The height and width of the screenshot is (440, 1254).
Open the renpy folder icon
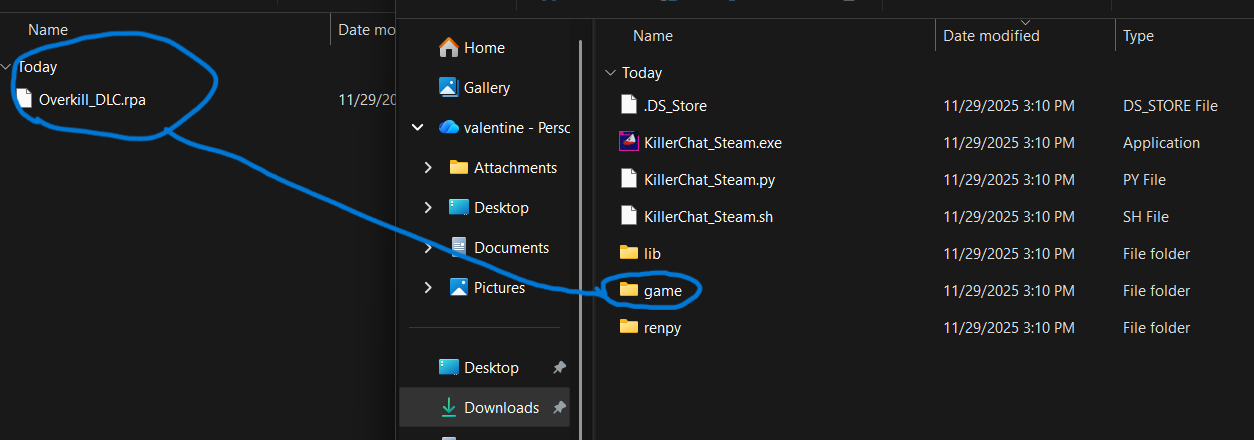(628, 327)
